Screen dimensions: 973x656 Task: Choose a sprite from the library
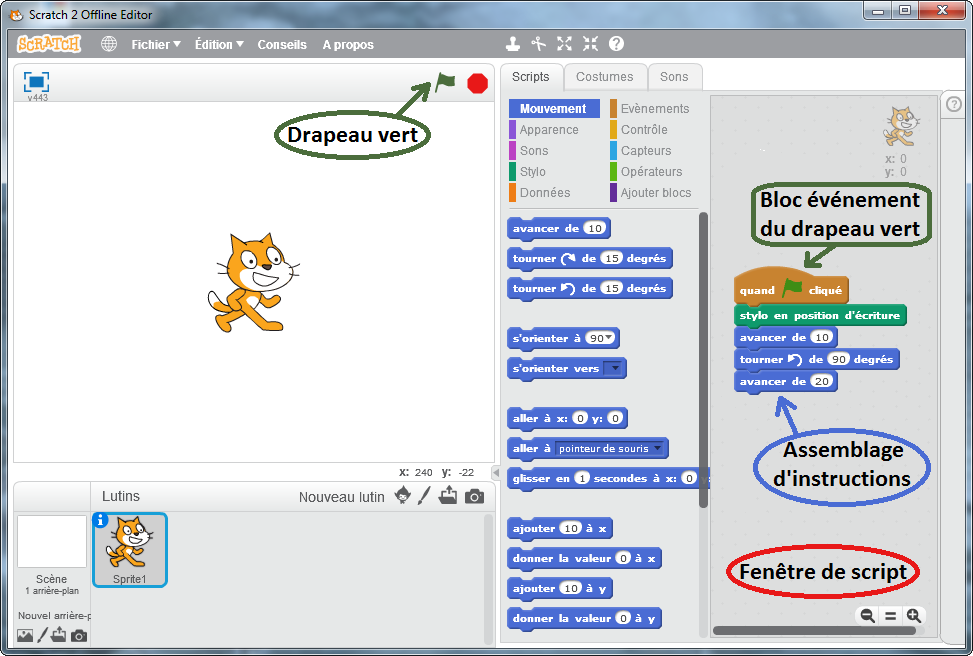(402, 496)
